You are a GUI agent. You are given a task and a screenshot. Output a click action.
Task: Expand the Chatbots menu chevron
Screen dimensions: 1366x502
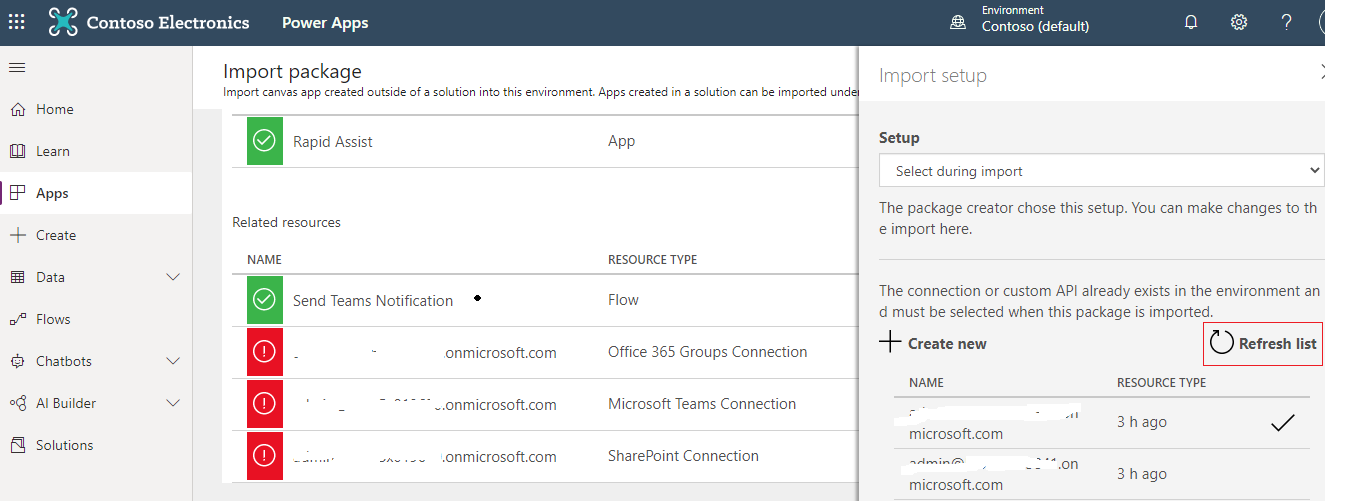click(x=173, y=361)
